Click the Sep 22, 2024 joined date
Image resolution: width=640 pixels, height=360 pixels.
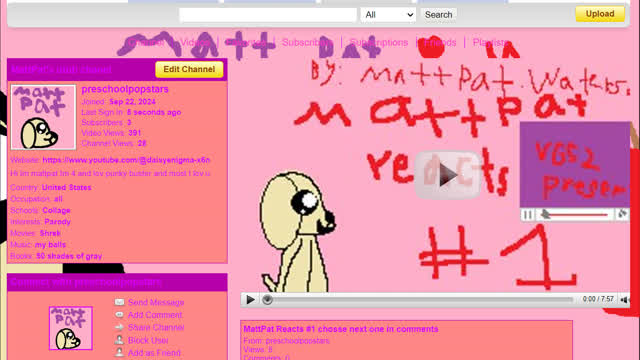132,102
